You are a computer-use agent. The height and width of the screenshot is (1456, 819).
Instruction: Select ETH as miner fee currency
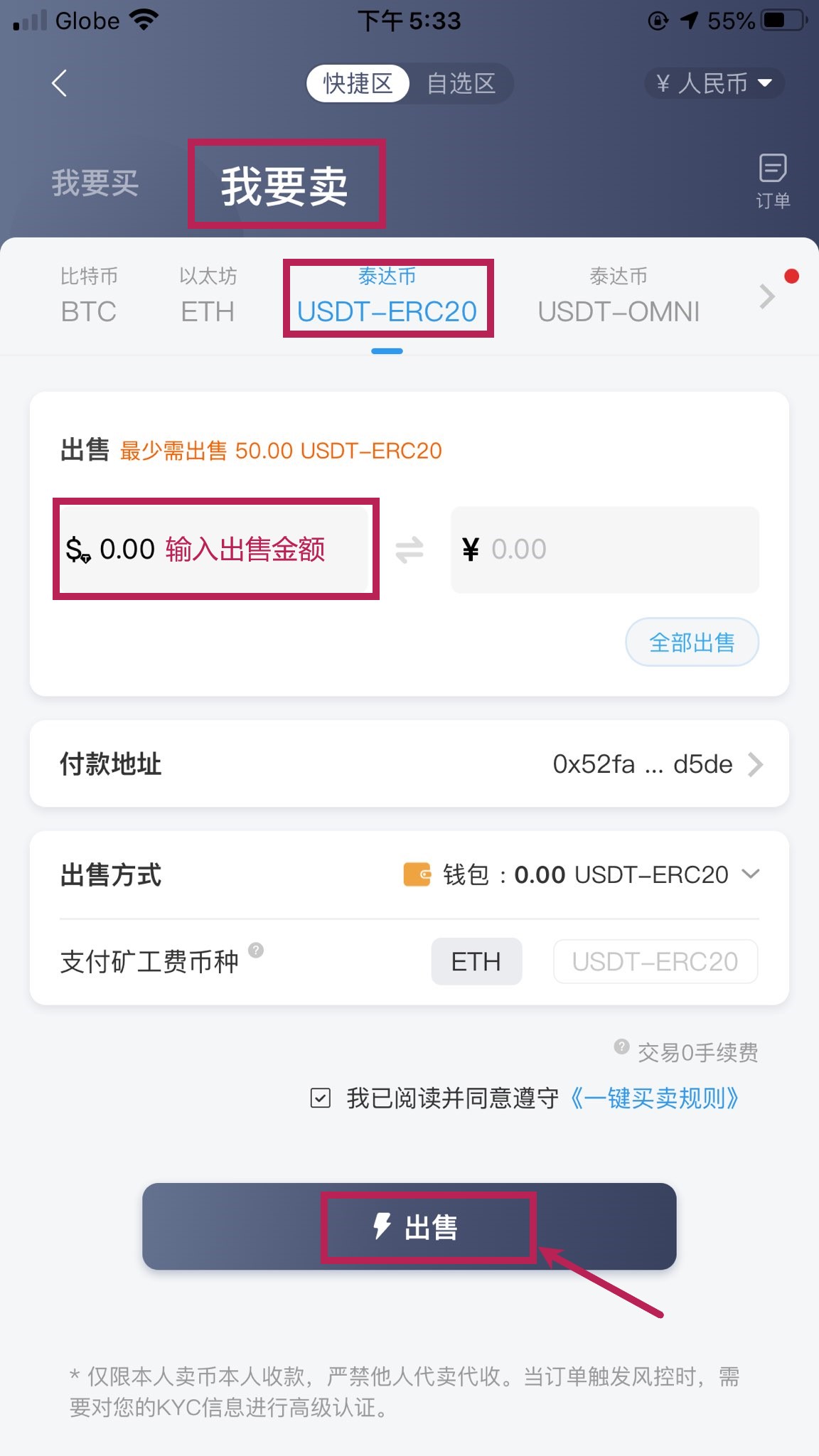point(476,962)
